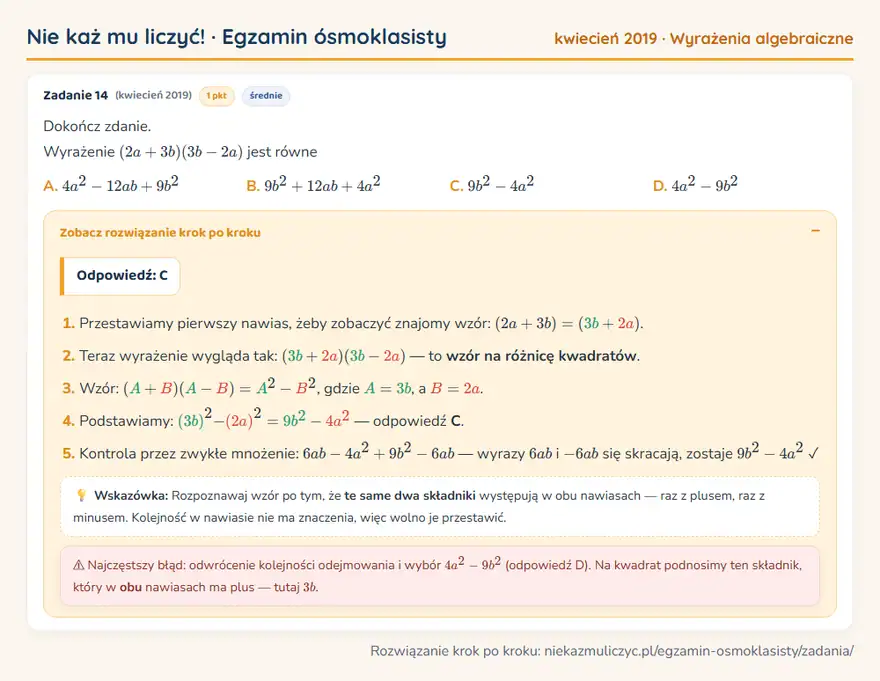Click 'Zobacz rozwiązanie krok po kroku' header
This screenshot has height=681, width=880.
coord(160,232)
